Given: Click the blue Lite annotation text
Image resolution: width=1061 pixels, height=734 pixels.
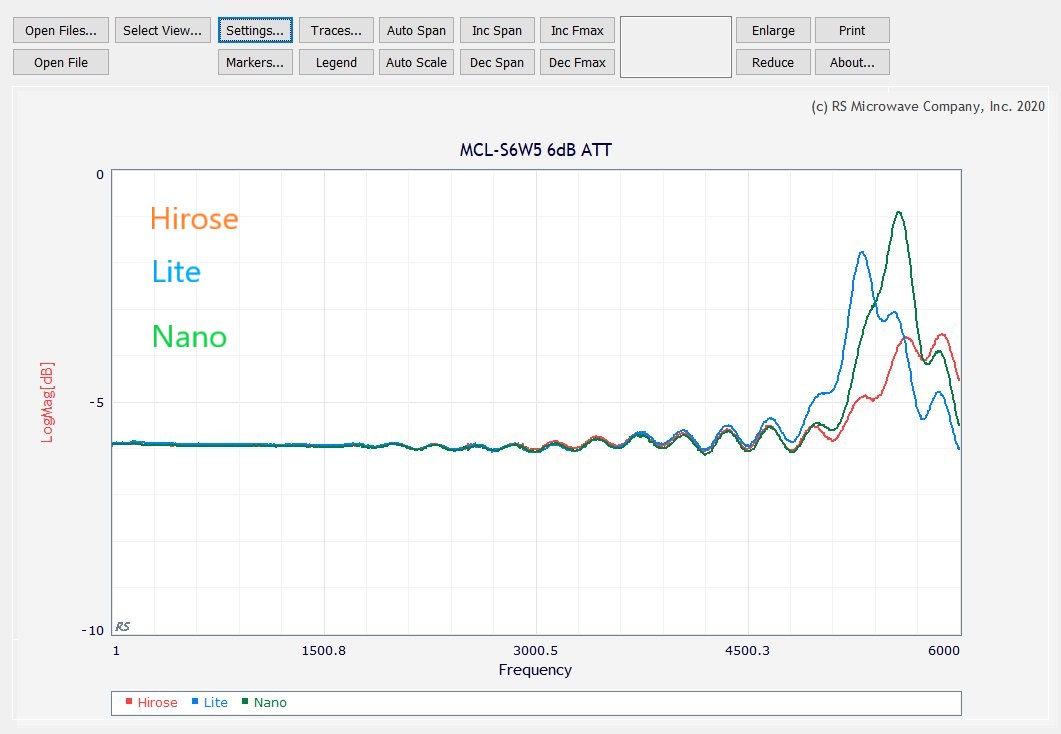Looking at the screenshot, I should click(176, 272).
